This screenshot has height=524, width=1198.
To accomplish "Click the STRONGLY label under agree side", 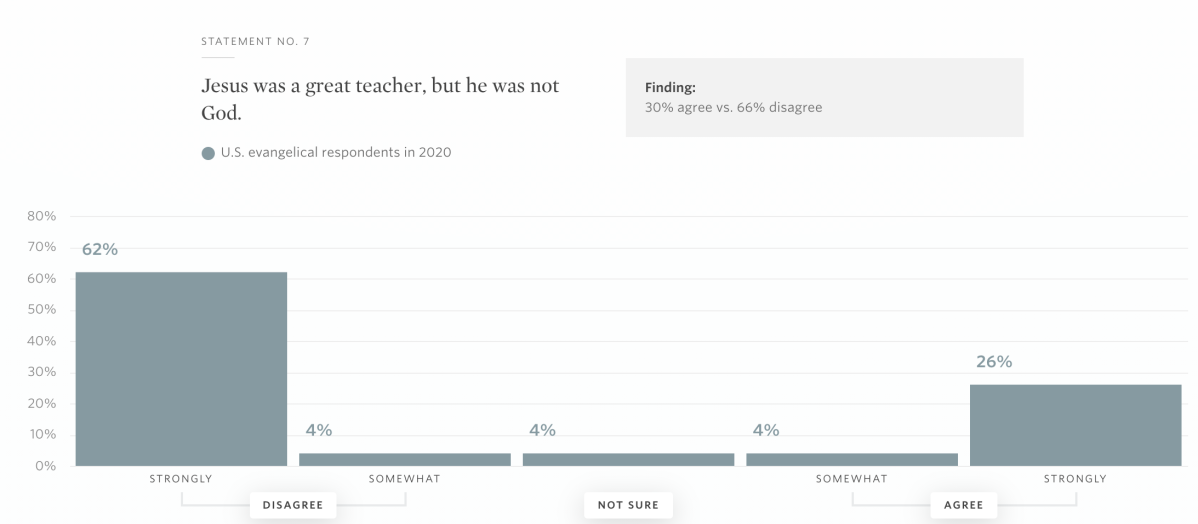I will pos(1075,479).
